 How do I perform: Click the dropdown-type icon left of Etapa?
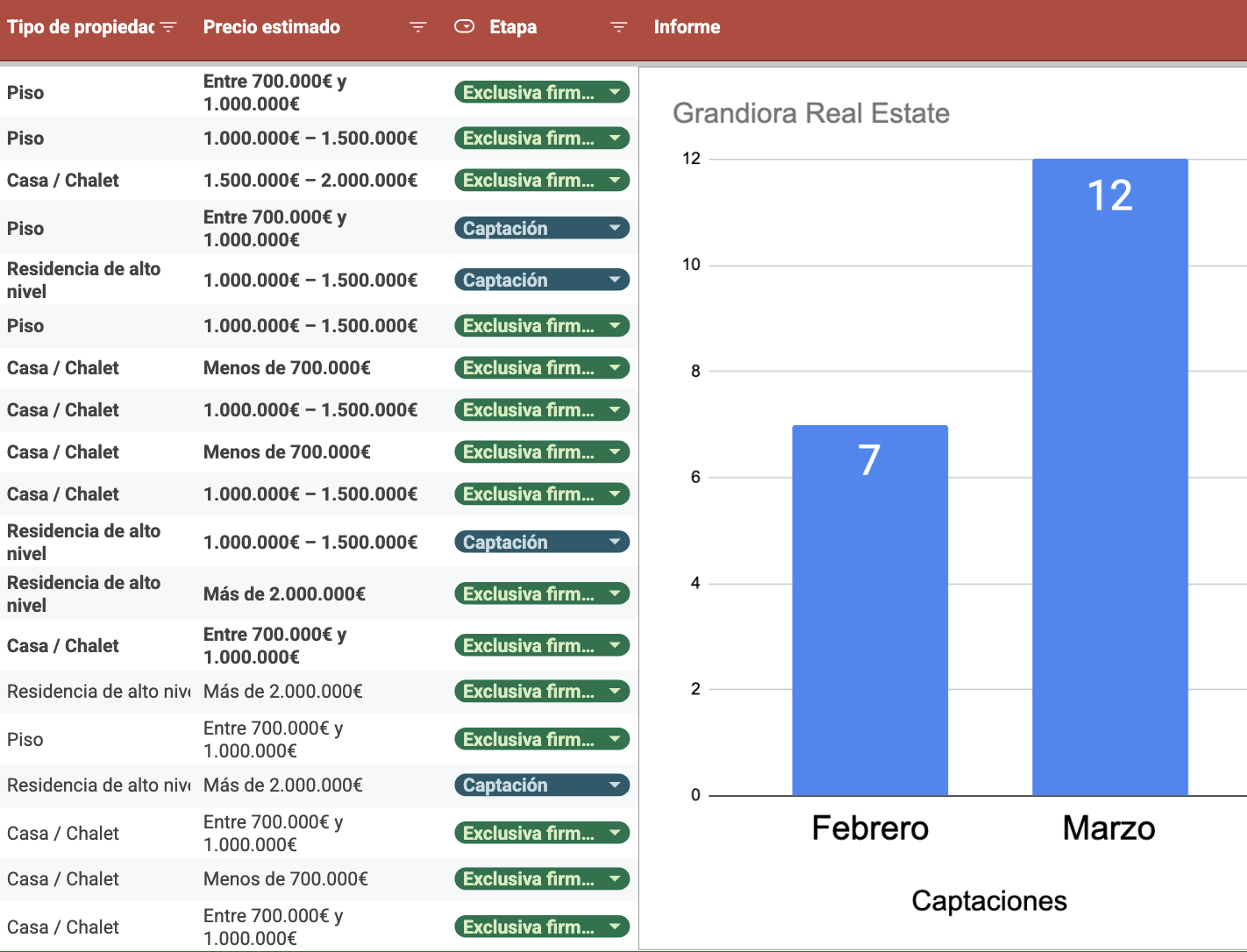(465, 26)
